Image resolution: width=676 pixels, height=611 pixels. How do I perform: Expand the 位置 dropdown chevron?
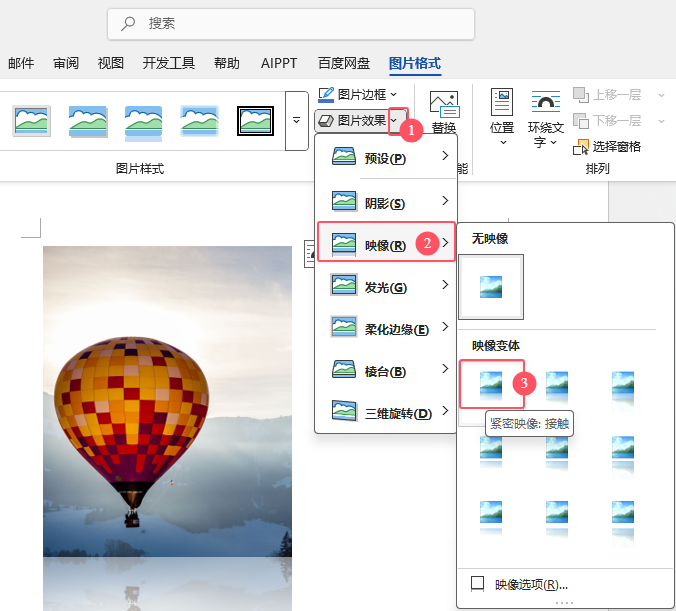pos(503,143)
